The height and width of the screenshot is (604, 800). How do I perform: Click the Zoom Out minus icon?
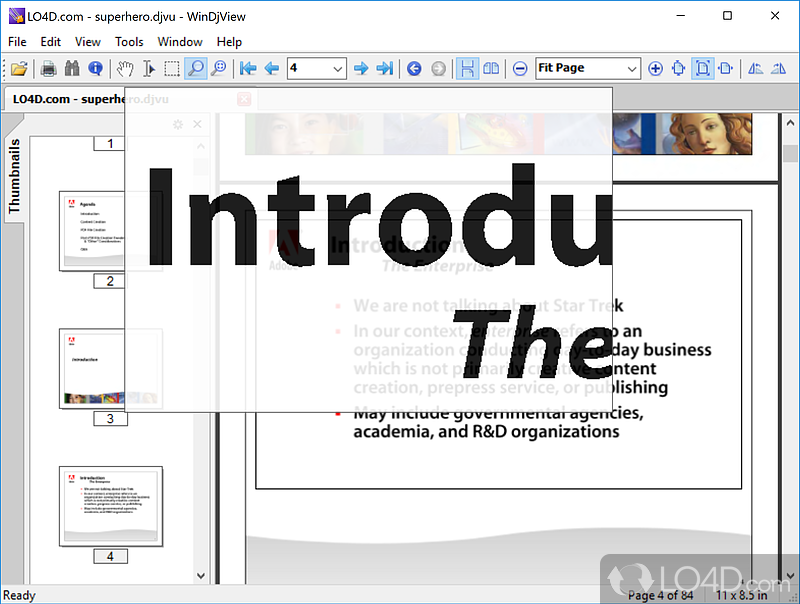click(x=520, y=68)
